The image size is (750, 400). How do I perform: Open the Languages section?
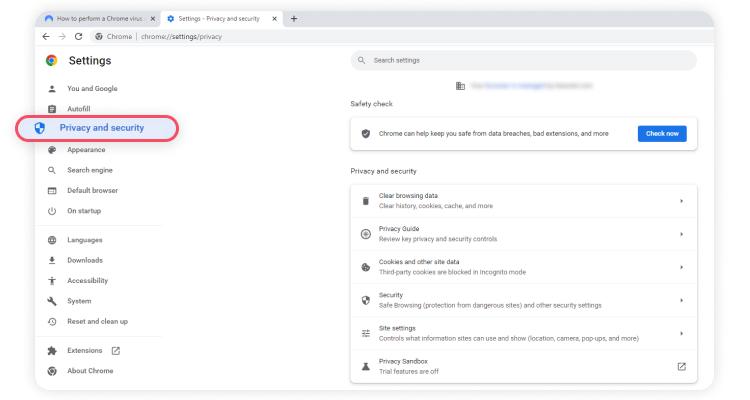(x=85, y=240)
